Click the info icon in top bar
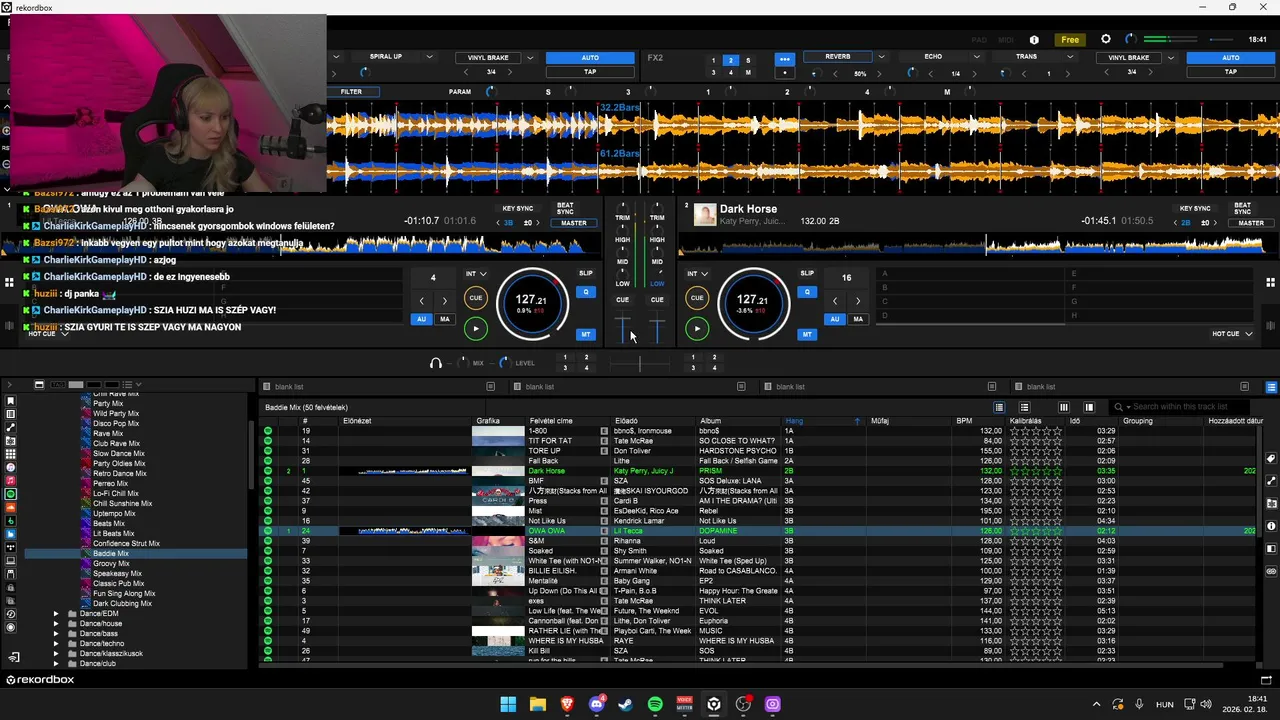The height and width of the screenshot is (720, 1280). (x=1034, y=40)
